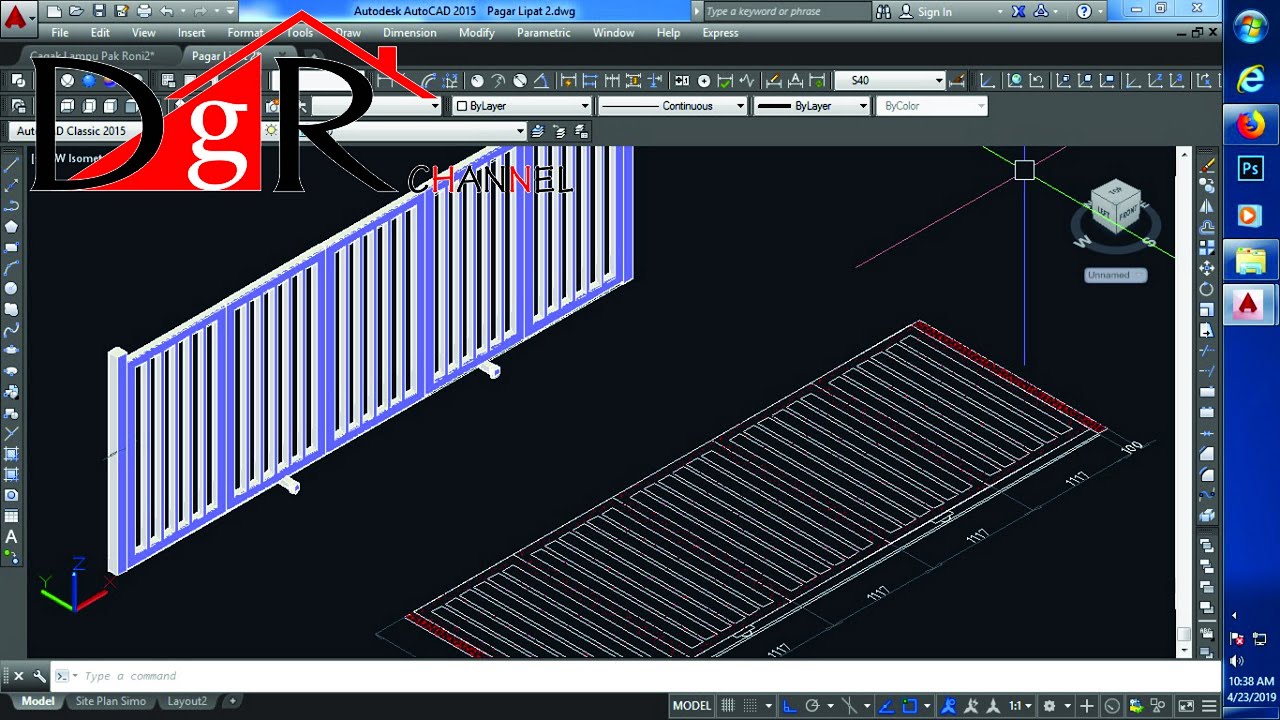The width and height of the screenshot is (1280, 720).
Task: Toggle Isometric Drafting in the status bar
Action: (x=850, y=706)
